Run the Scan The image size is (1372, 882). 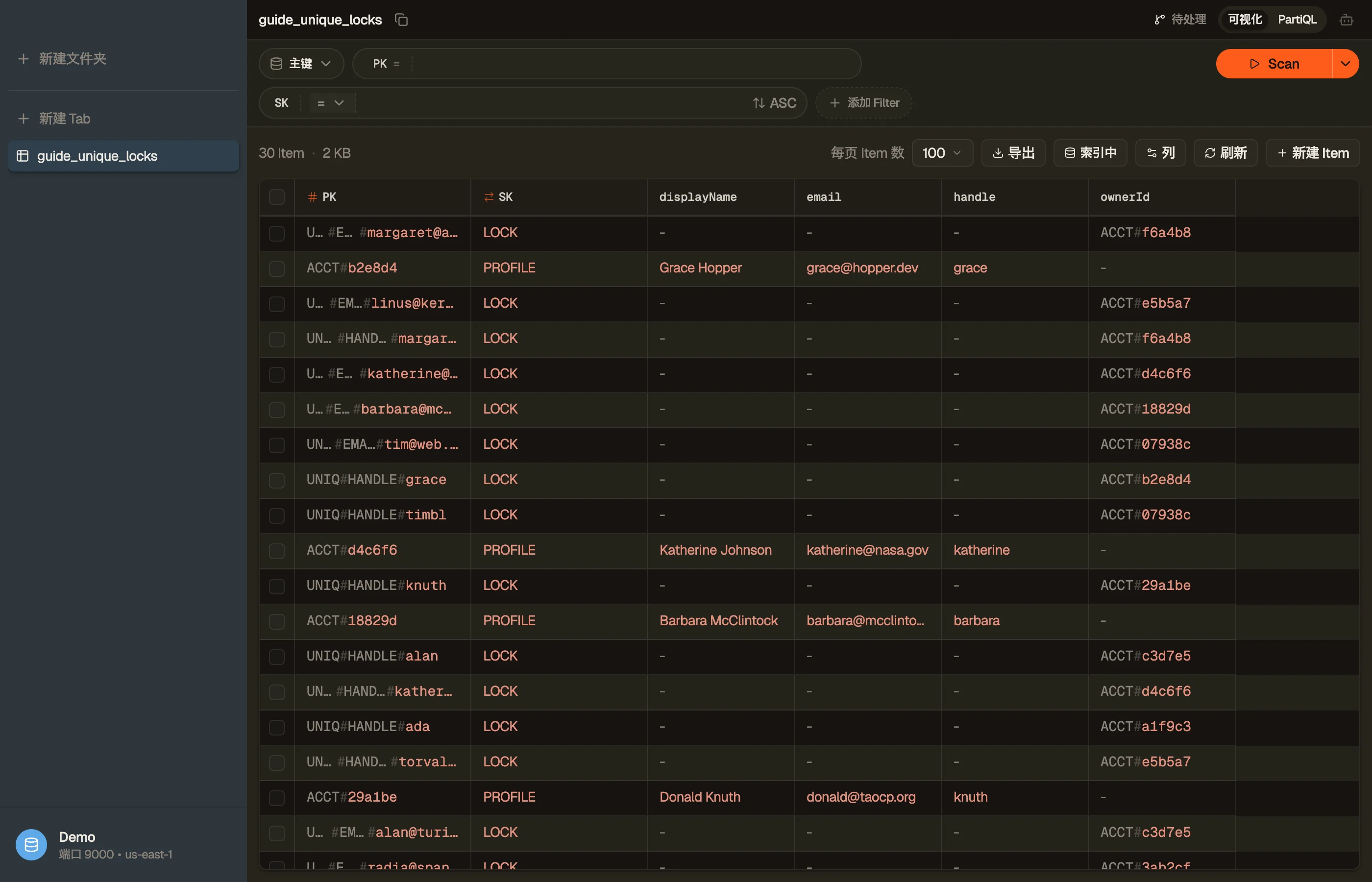point(1274,64)
